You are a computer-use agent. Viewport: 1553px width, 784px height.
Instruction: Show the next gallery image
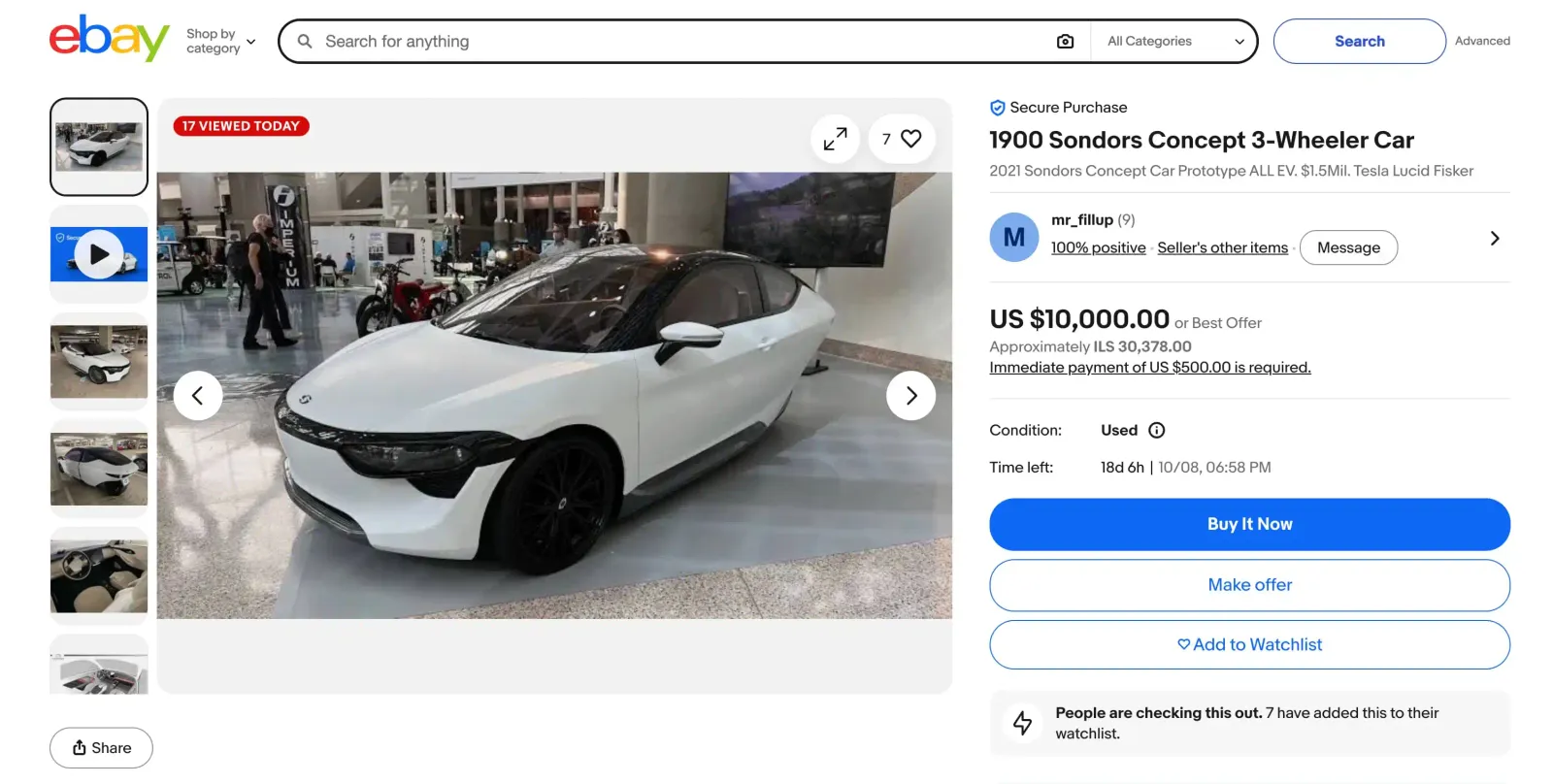(x=910, y=396)
